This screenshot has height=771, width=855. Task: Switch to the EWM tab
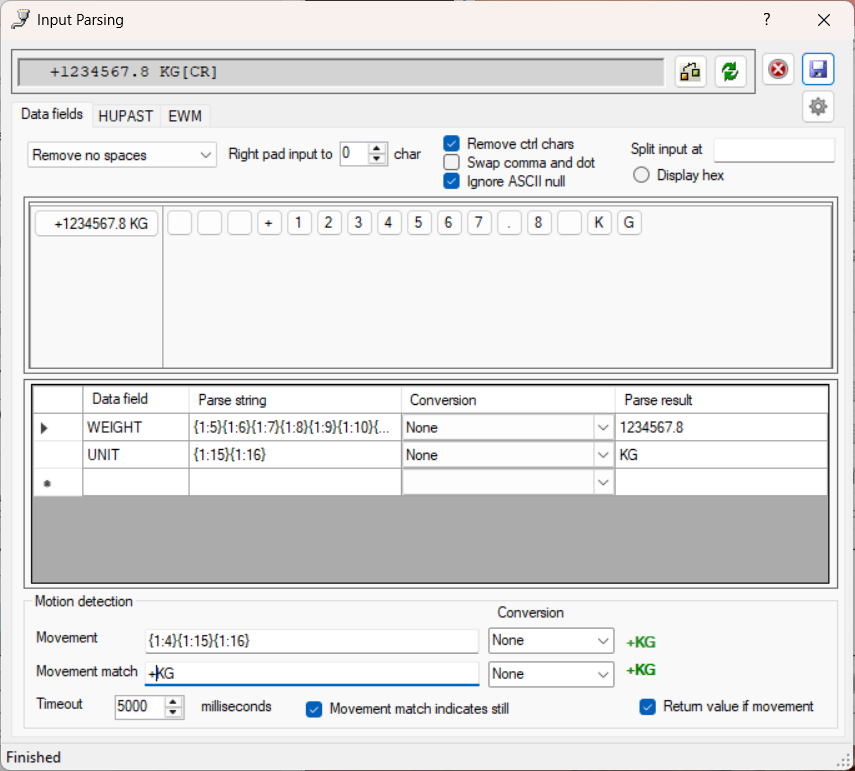coord(185,116)
